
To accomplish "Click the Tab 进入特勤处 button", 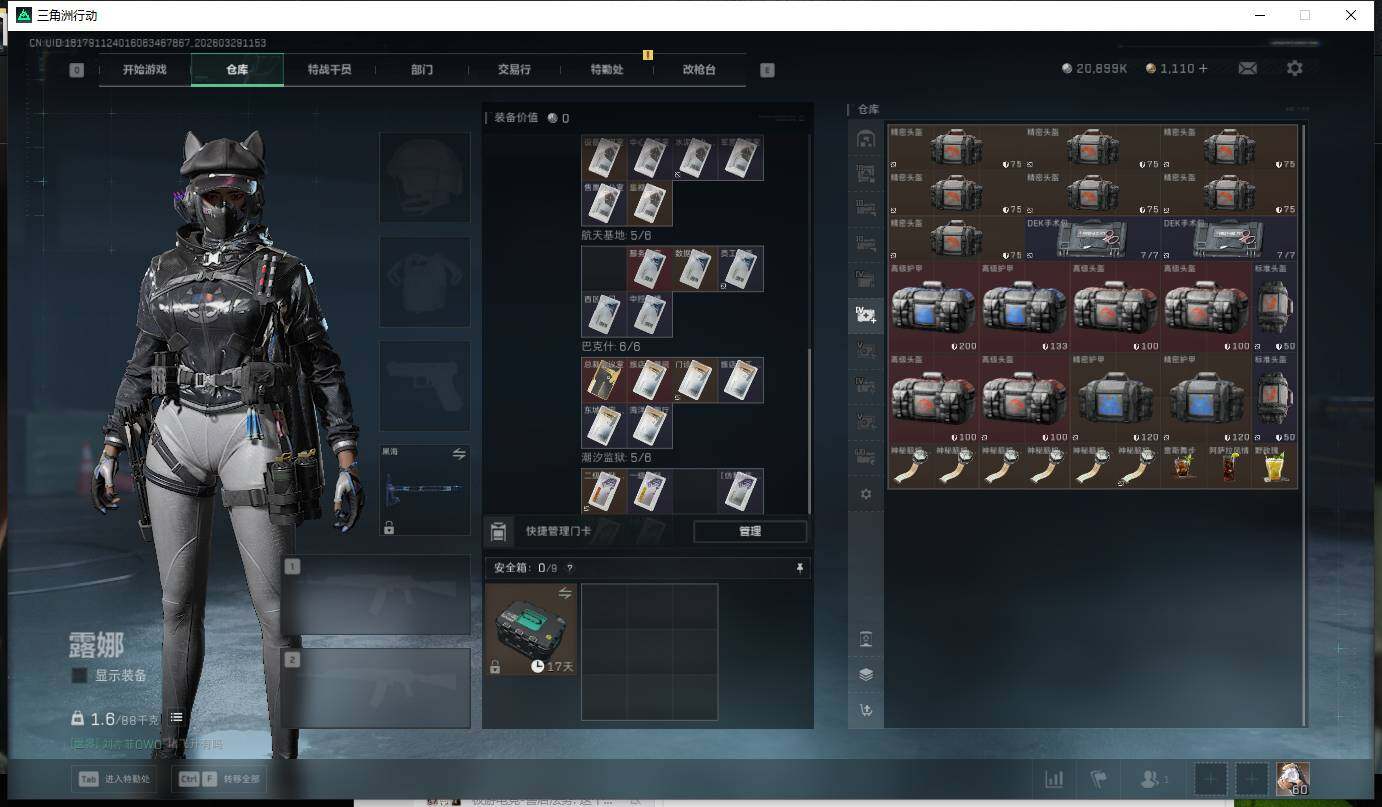I will coord(113,779).
